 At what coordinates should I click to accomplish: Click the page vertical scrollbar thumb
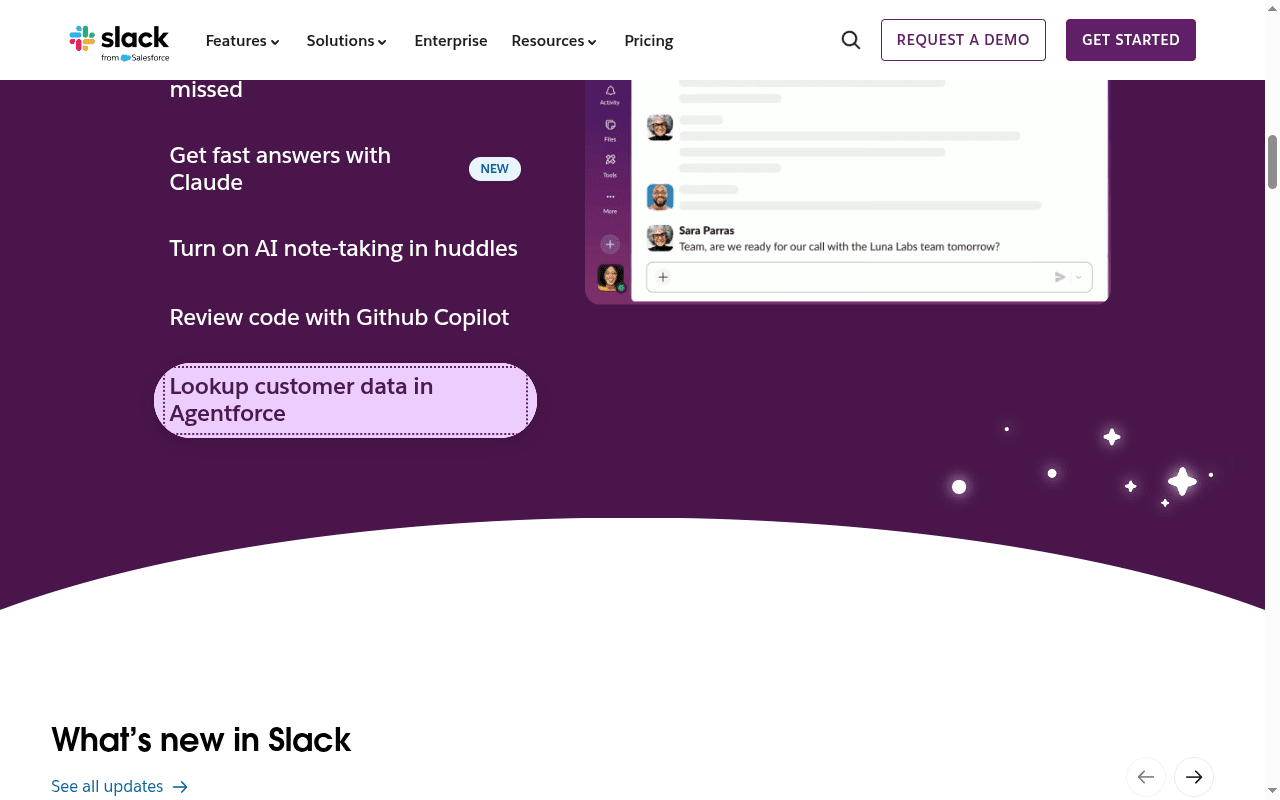click(x=1273, y=161)
